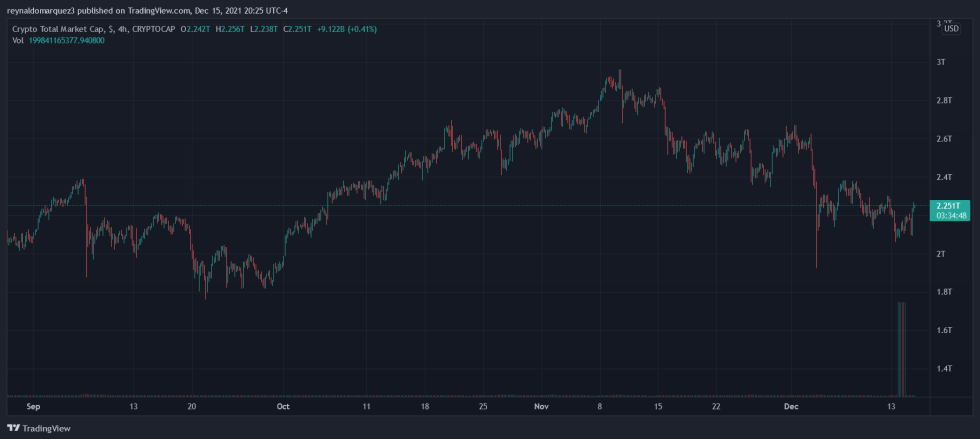Select the current price label 2.251T

[946, 204]
